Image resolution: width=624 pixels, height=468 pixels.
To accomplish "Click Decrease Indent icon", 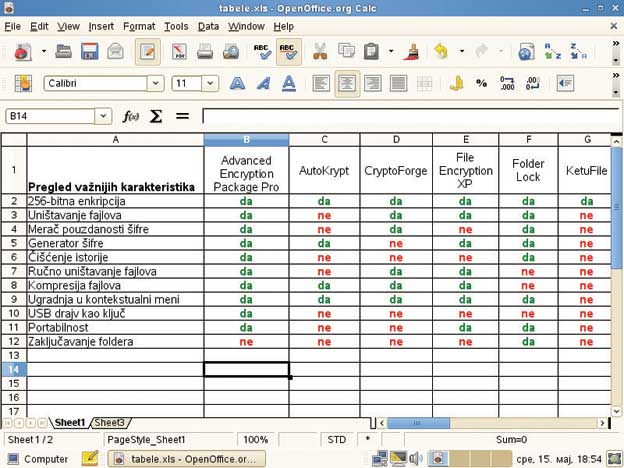I will tap(565, 84).
